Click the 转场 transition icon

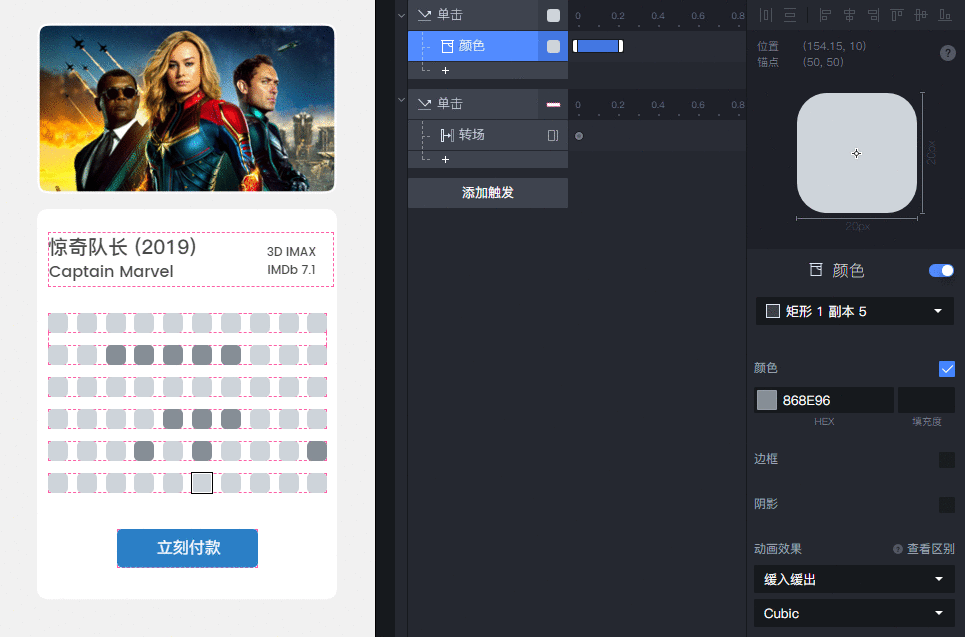pyautogui.click(x=447, y=135)
